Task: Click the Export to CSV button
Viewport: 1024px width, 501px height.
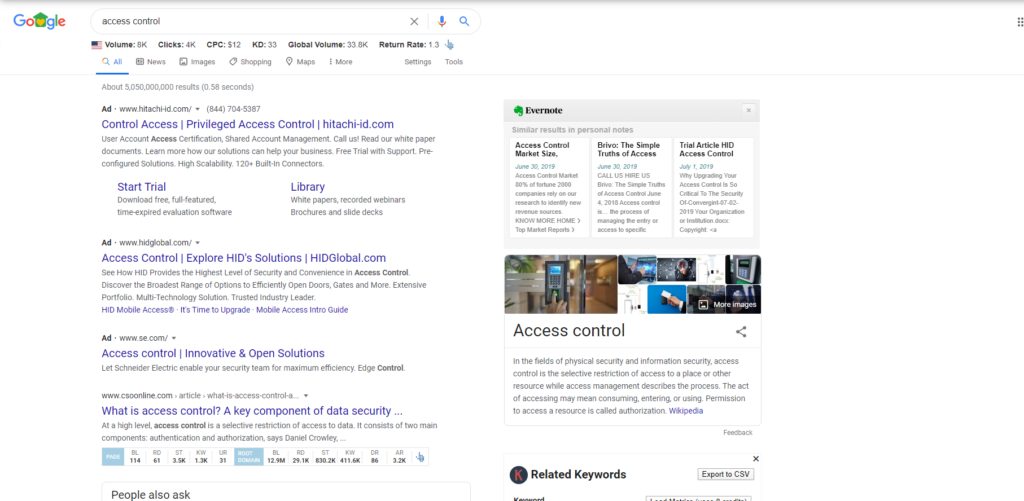Action: pos(726,474)
